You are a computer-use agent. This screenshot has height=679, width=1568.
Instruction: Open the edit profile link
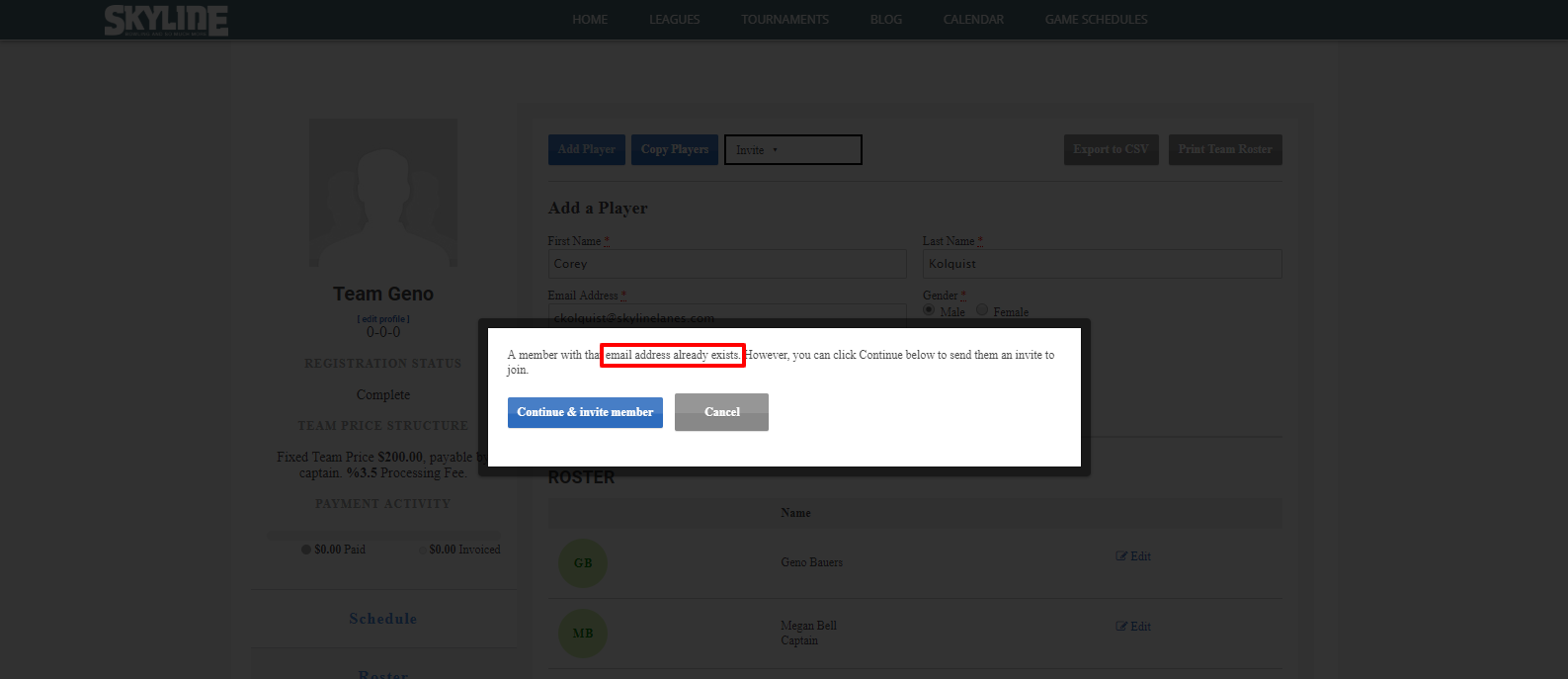[383, 319]
